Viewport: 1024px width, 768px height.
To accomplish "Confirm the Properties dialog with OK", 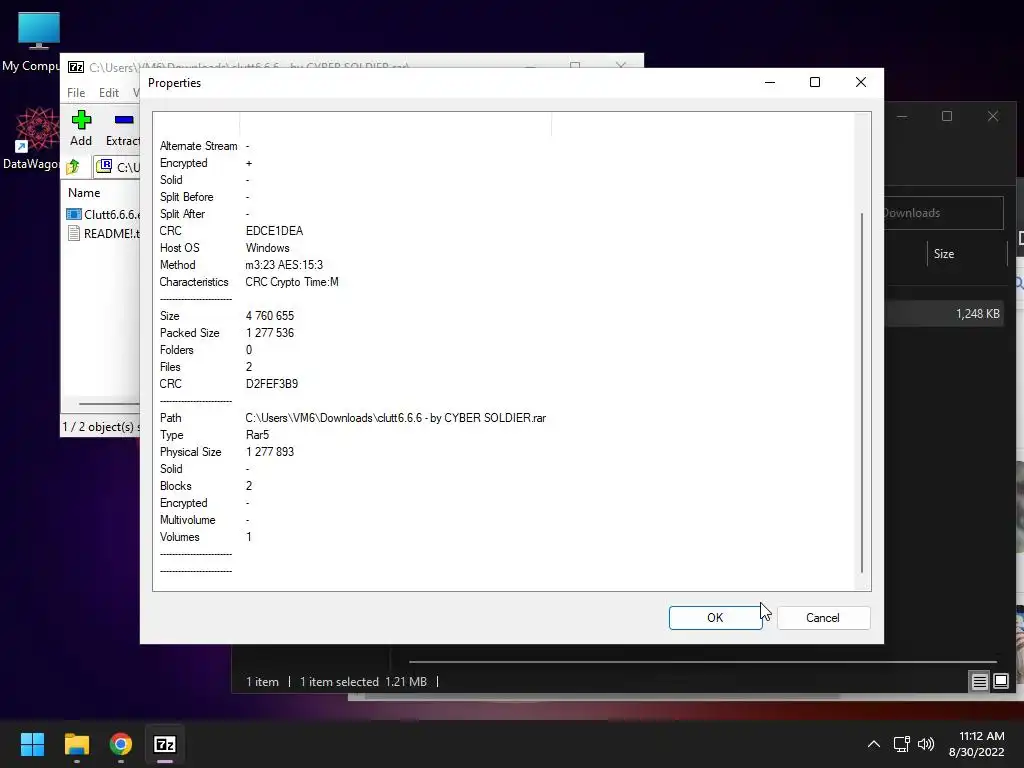I will (x=715, y=618).
